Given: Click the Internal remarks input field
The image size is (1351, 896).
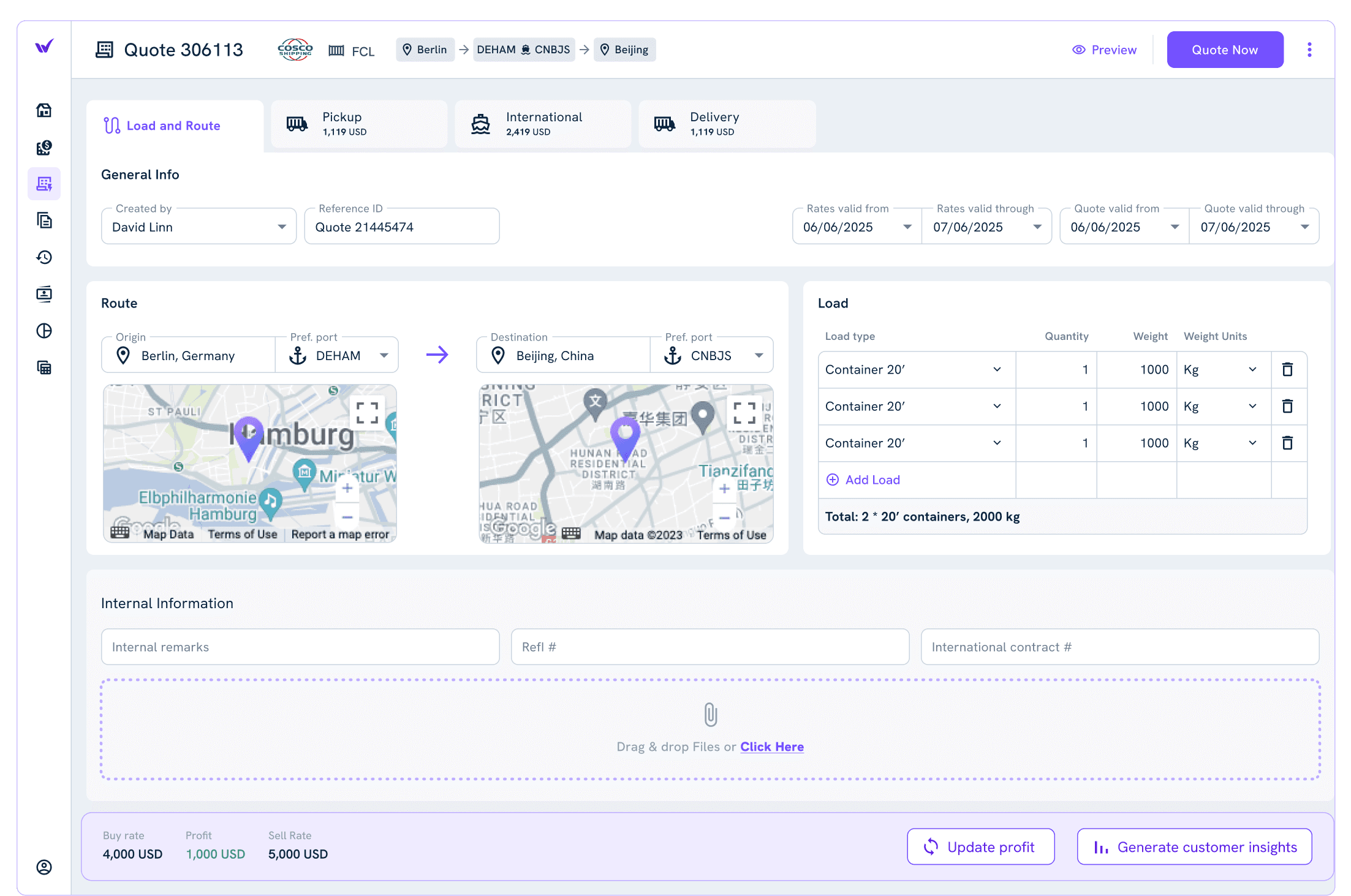Looking at the screenshot, I should [x=300, y=647].
